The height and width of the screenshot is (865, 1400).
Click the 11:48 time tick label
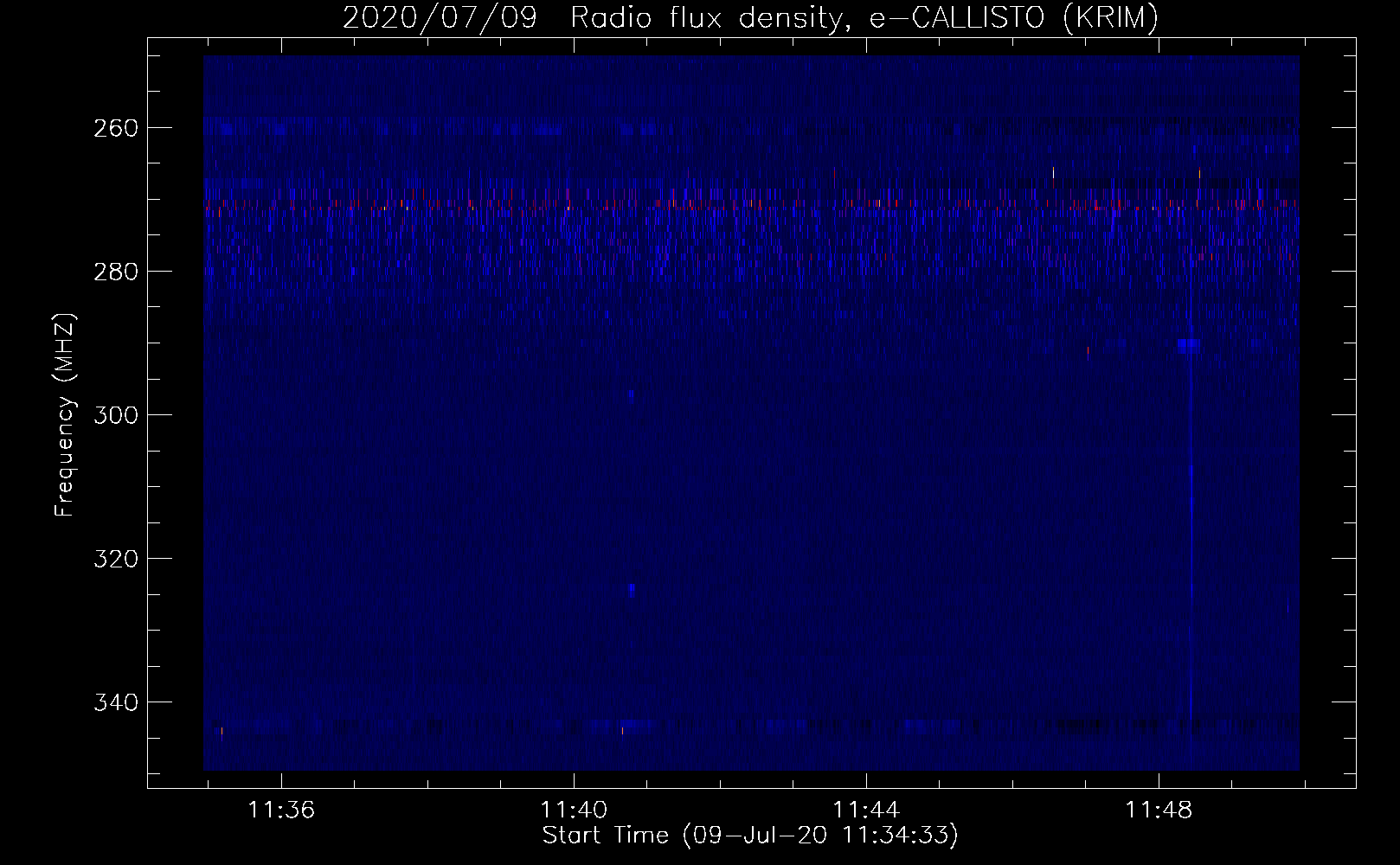(x=1159, y=811)
